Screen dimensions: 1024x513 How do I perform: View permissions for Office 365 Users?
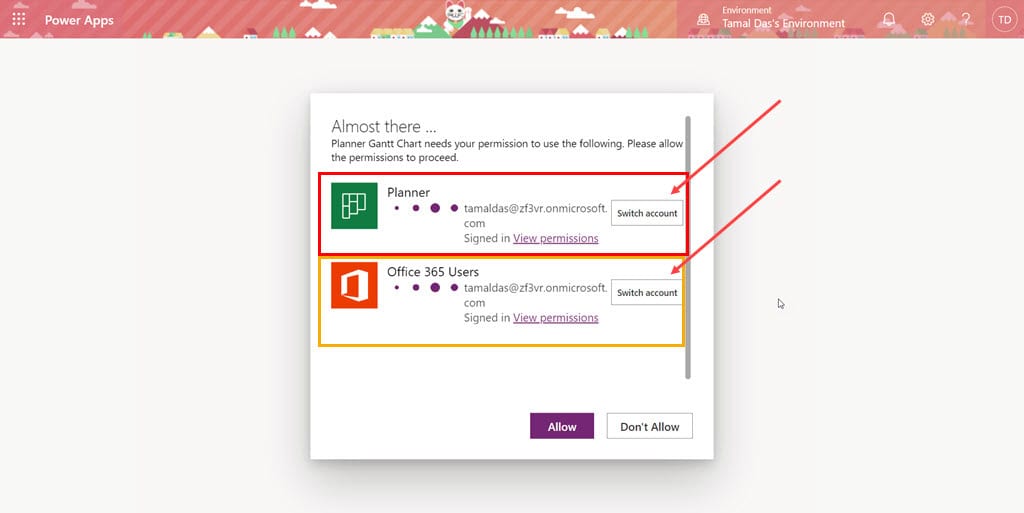[x=556, y=318]
